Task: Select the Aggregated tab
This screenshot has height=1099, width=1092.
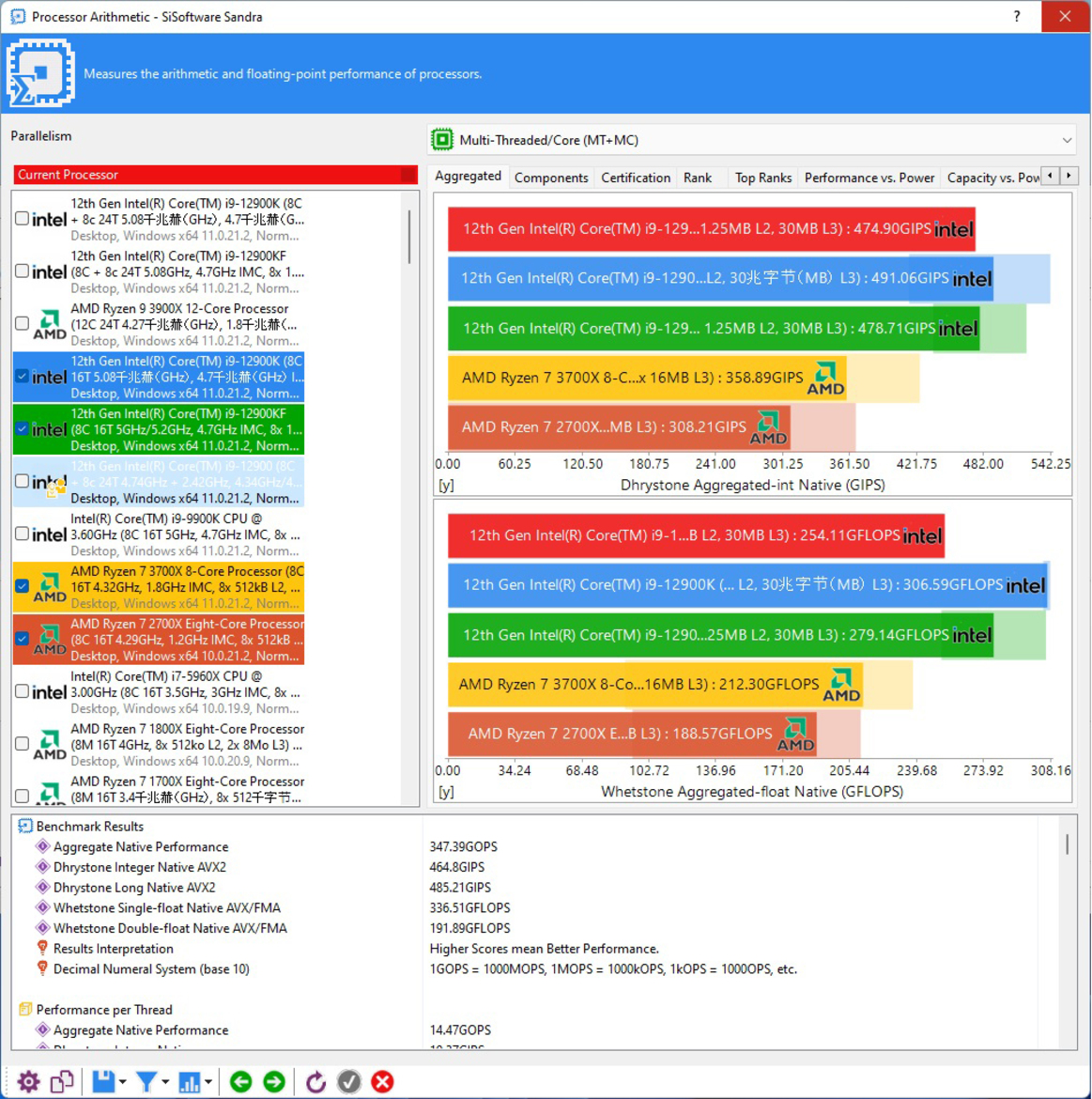Action: [x=468, y=176]
